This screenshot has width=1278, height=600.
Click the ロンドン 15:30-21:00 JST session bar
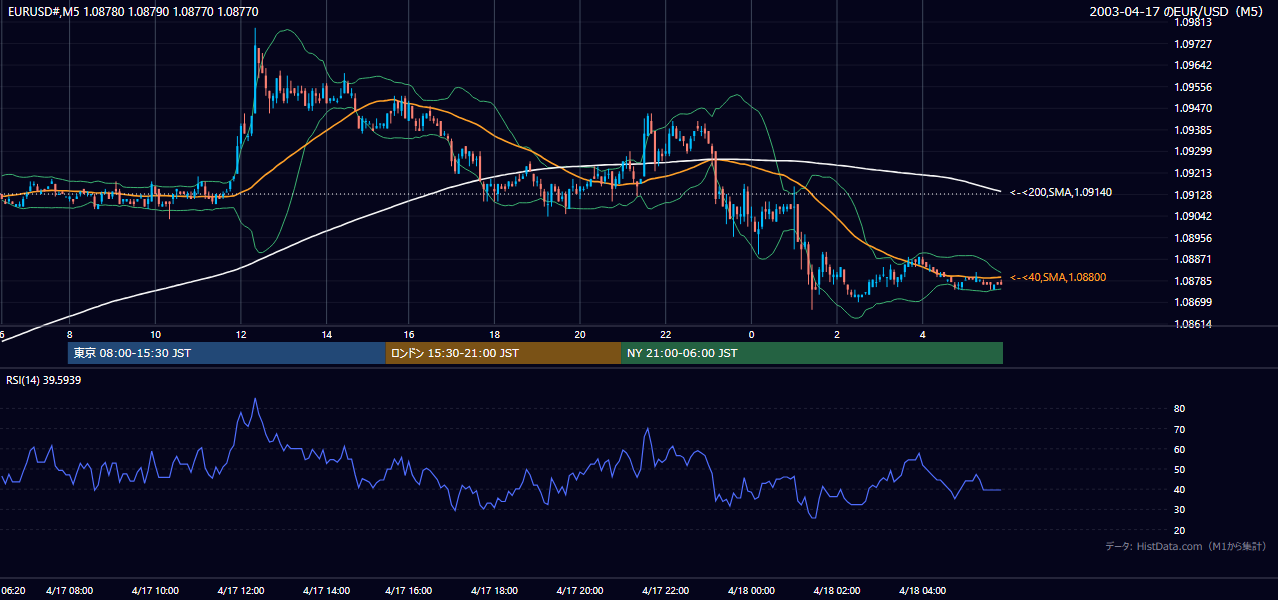point(503,353)
